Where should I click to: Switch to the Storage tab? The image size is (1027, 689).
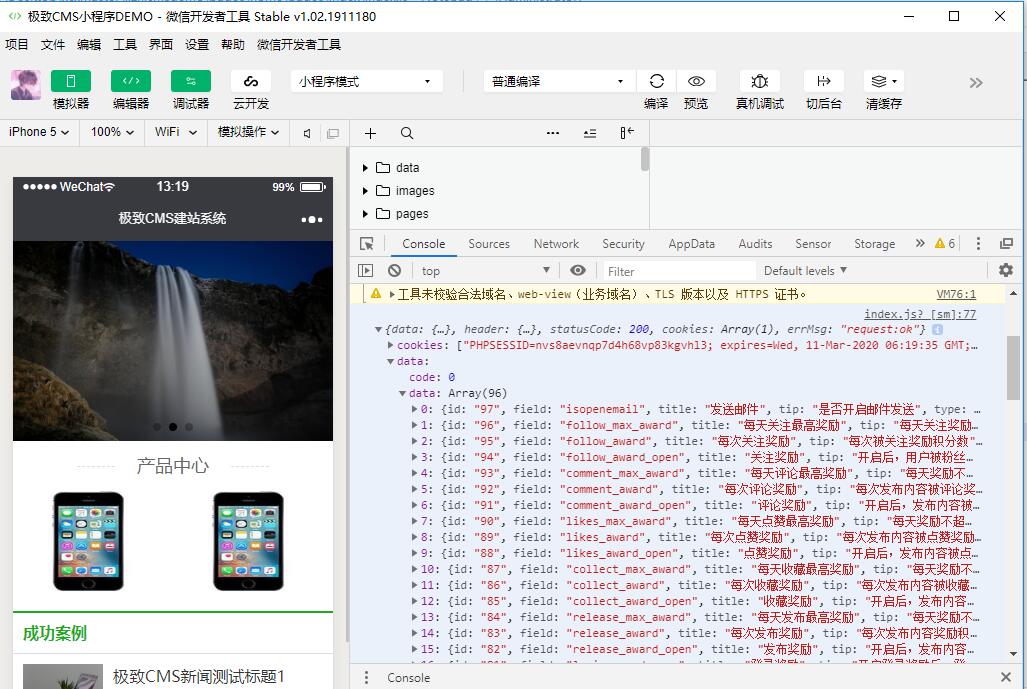pyautogui.click(x=874, y=244)
